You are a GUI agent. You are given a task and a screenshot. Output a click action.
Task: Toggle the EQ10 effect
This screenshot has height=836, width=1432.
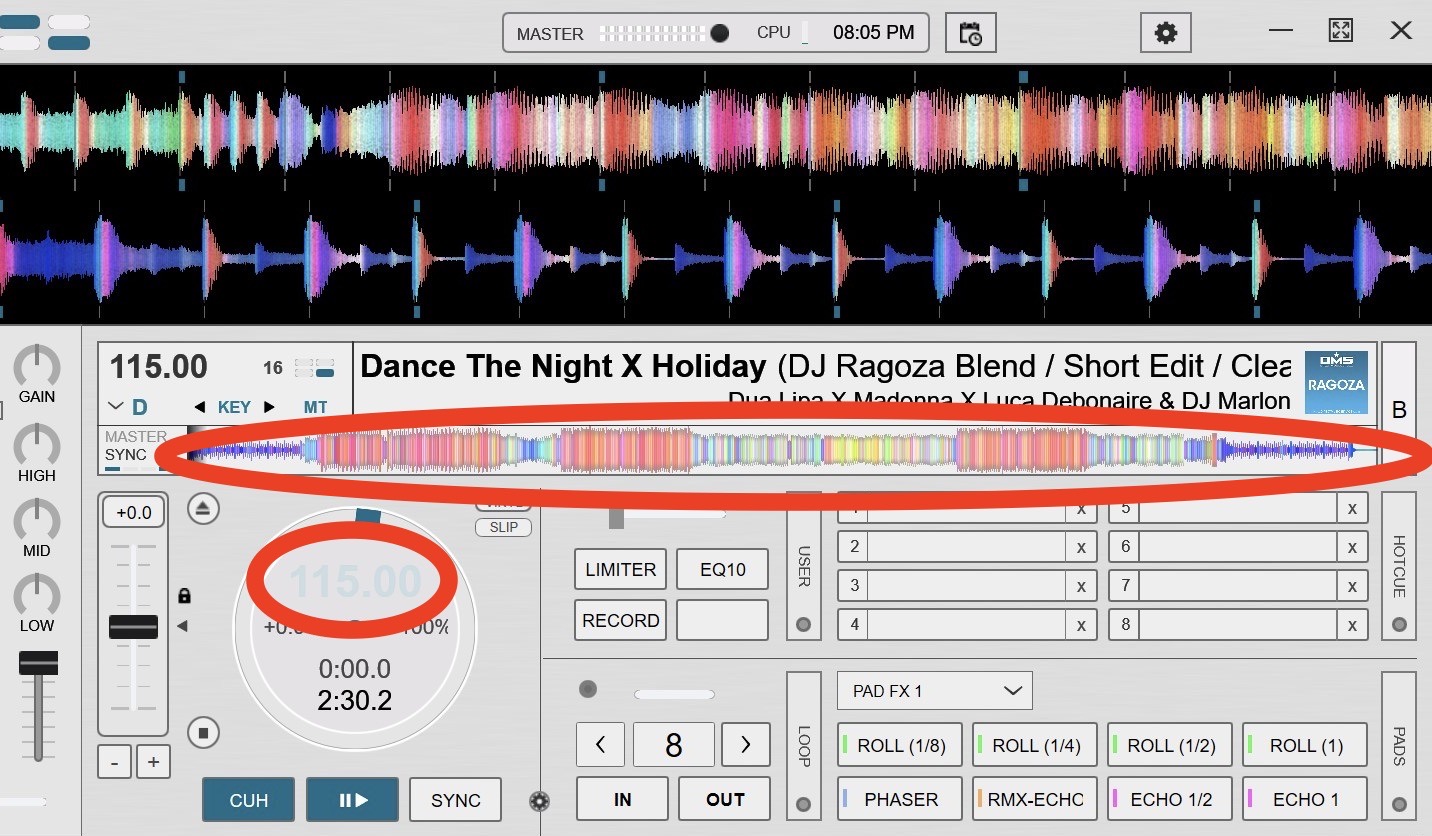[x=722, y=569]
